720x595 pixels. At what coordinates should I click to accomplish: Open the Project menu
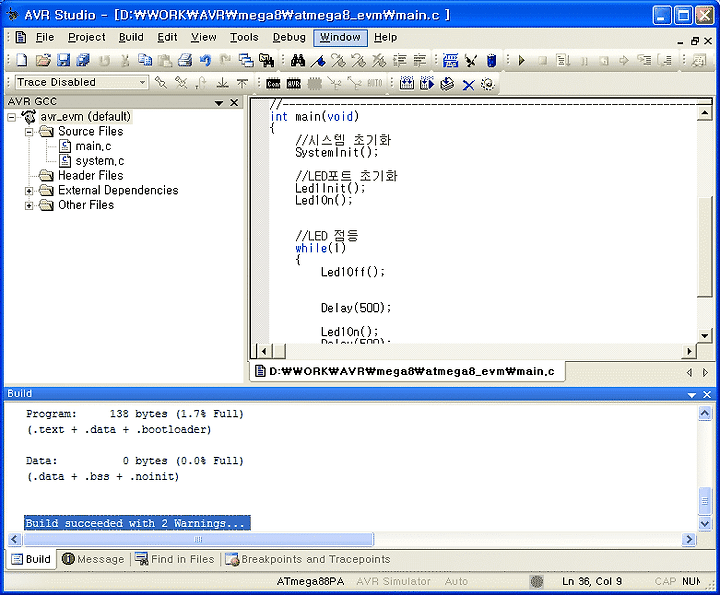pos(87,37)
